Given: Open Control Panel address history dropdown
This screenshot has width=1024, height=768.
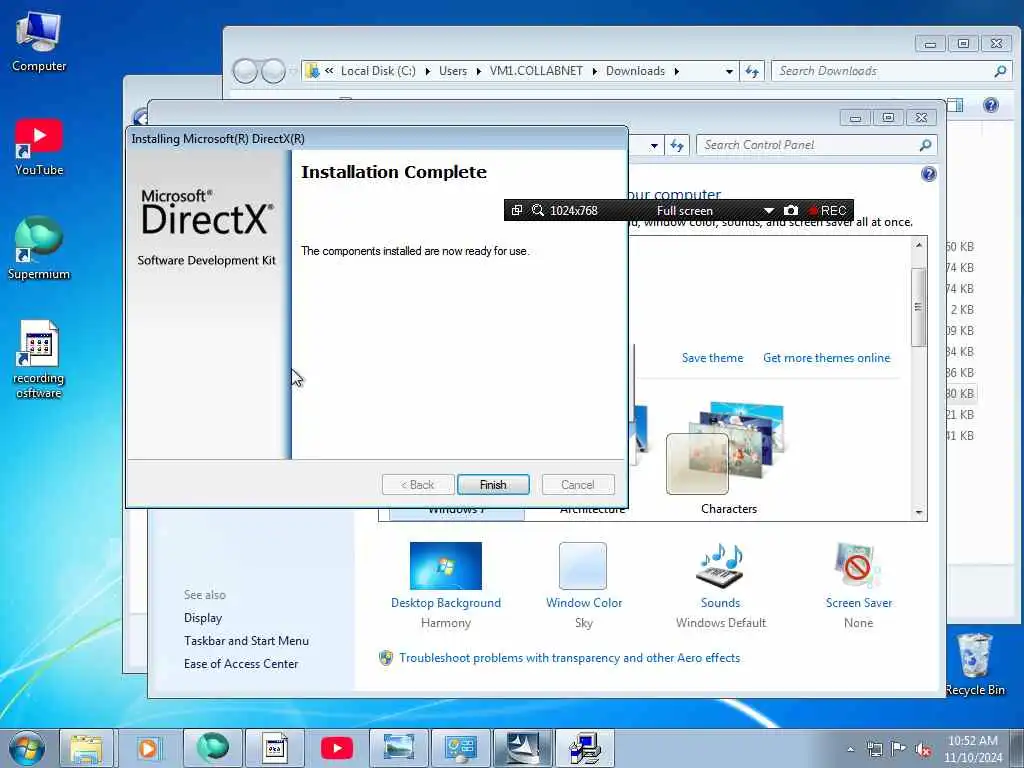Looking at the screenshot, I should click(x=654, y=146).
